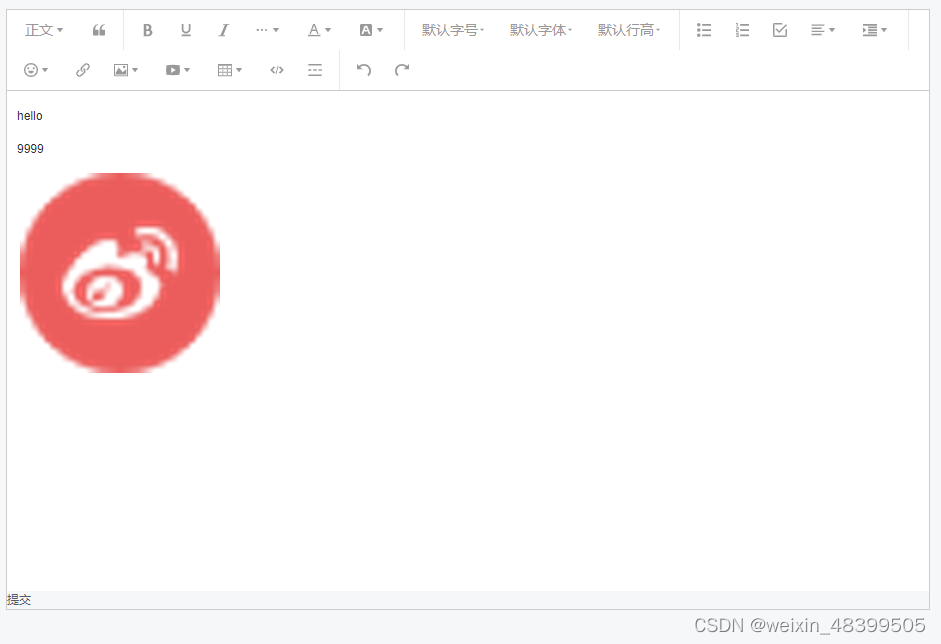Redo the last edit
The width and height of the screenshot is (941, 644).
point(402,70)
